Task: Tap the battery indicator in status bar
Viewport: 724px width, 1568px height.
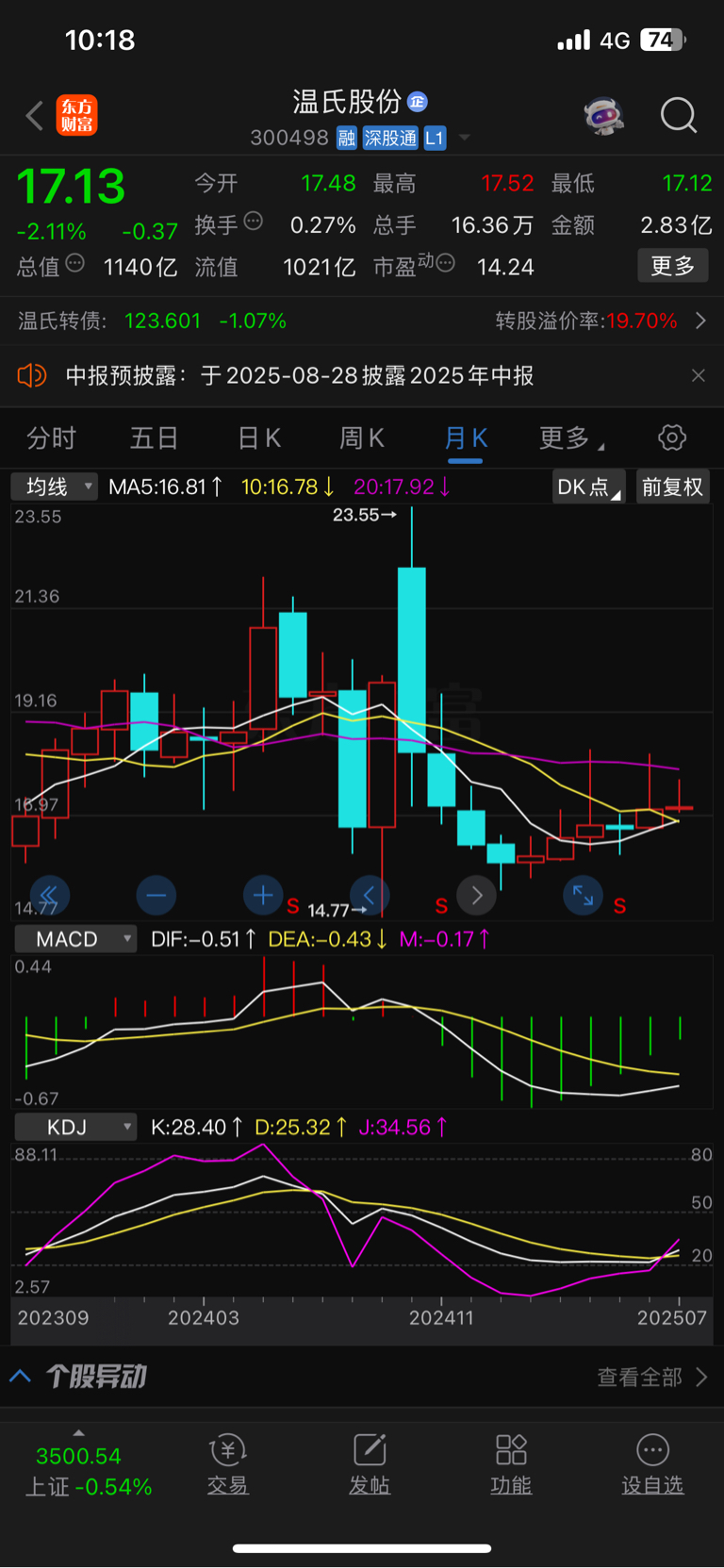Action: click(x=664, y=40)
